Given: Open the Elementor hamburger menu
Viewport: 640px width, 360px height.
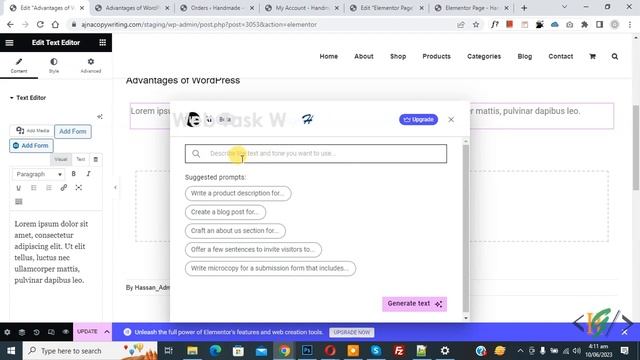Looking at the screenshot, I should click(9, 42).
